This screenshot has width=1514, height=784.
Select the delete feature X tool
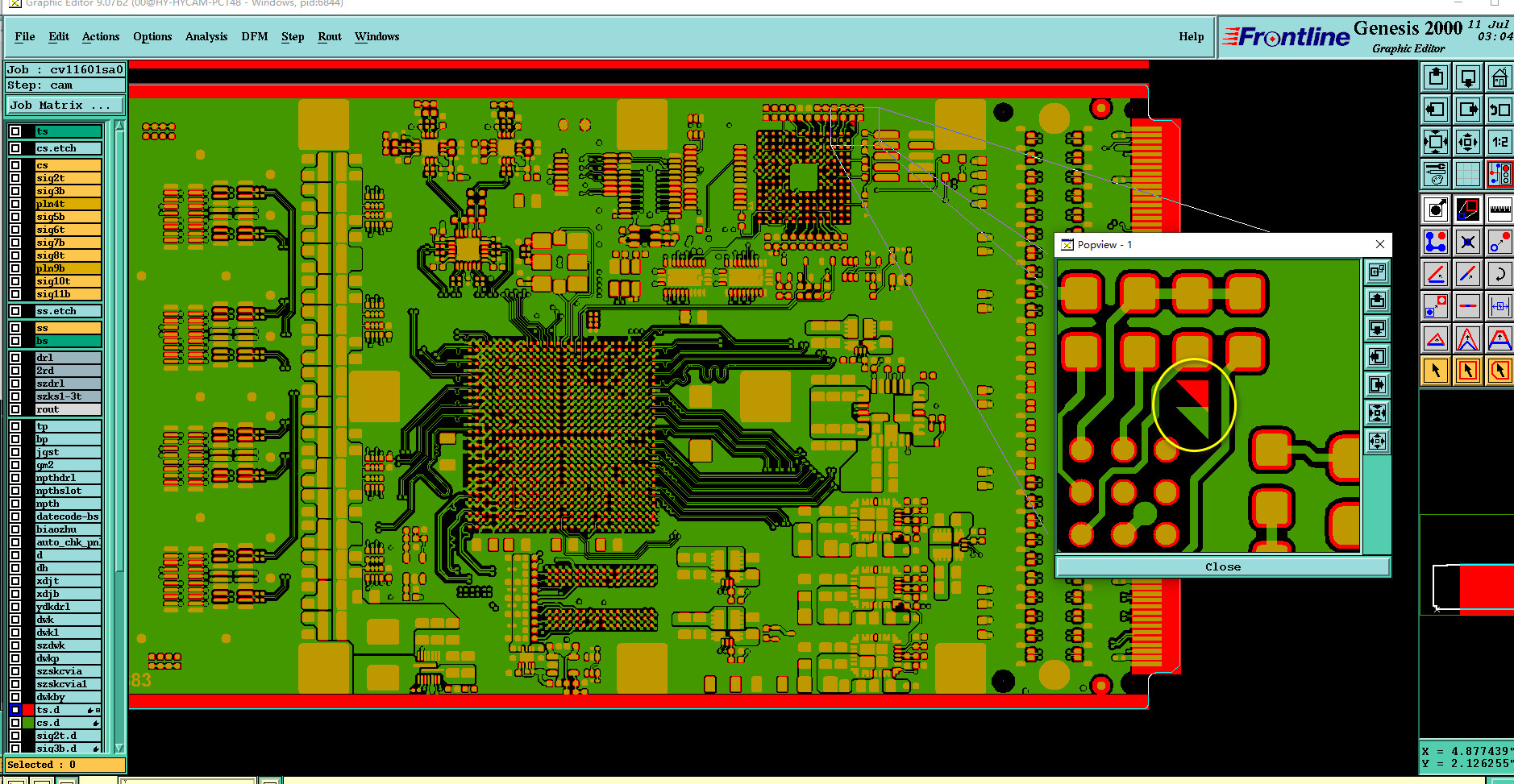pos(1467,242)
